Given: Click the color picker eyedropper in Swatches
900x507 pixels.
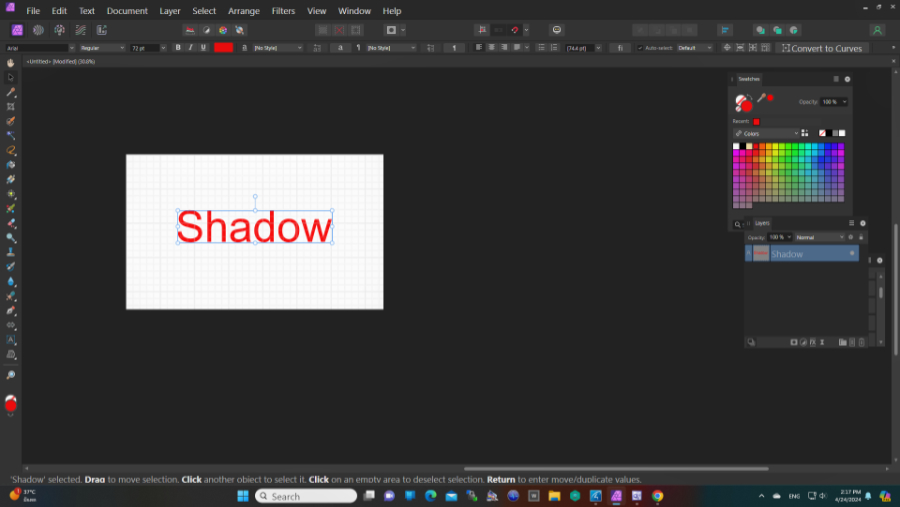Looking at the screenshot, I should (761, 98).
